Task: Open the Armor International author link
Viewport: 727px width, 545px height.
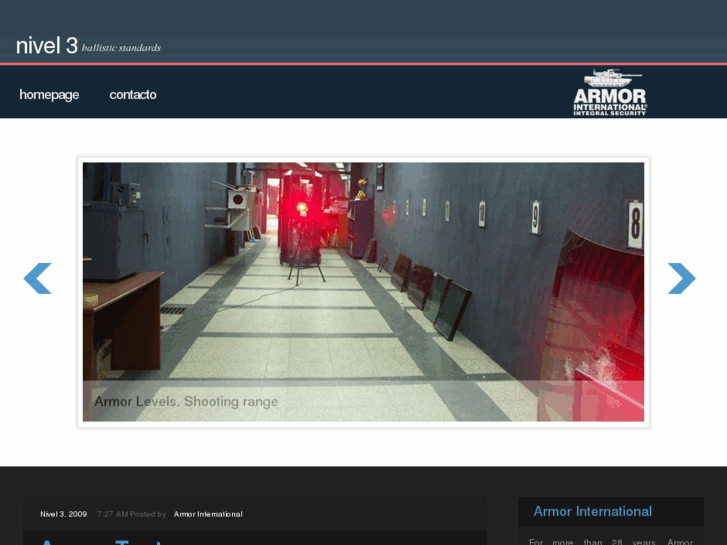Action: point(208,514)
